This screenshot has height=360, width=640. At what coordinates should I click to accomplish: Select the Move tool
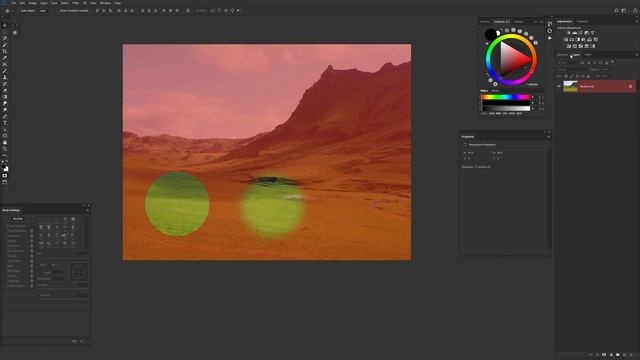coord(4,25)
